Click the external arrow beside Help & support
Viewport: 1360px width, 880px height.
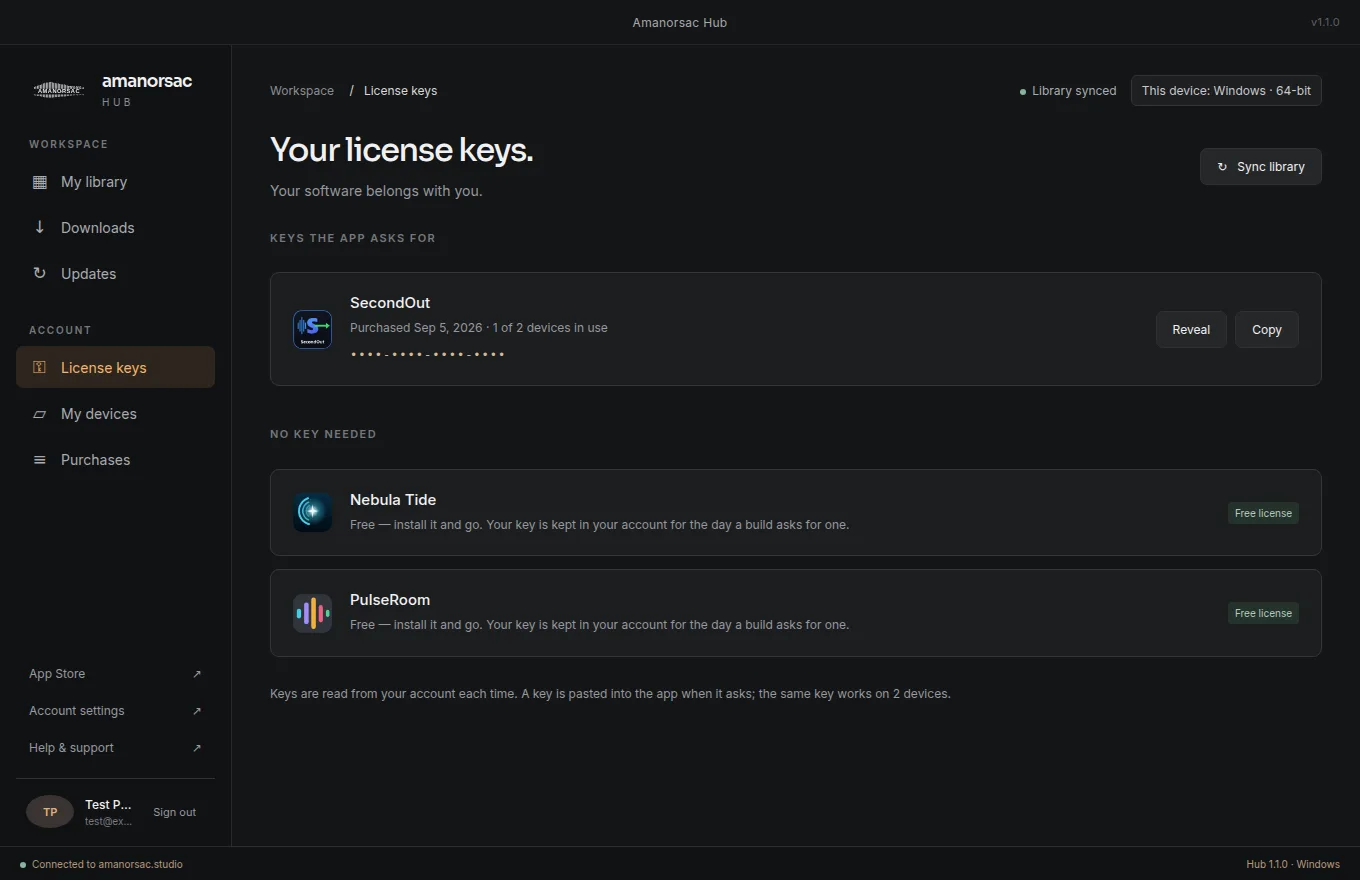click(197, 748)
